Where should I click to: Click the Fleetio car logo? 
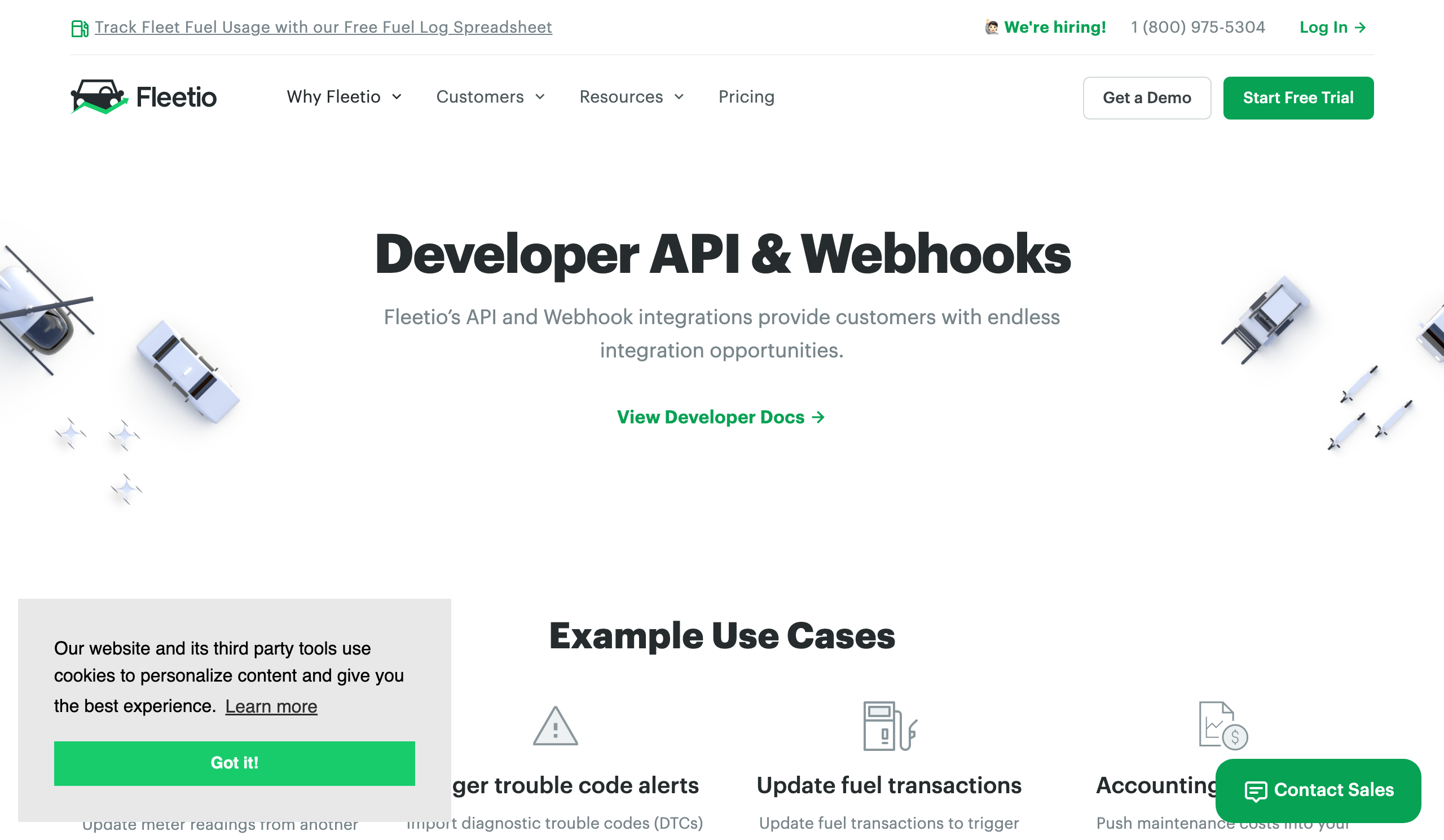coord(99,97)
